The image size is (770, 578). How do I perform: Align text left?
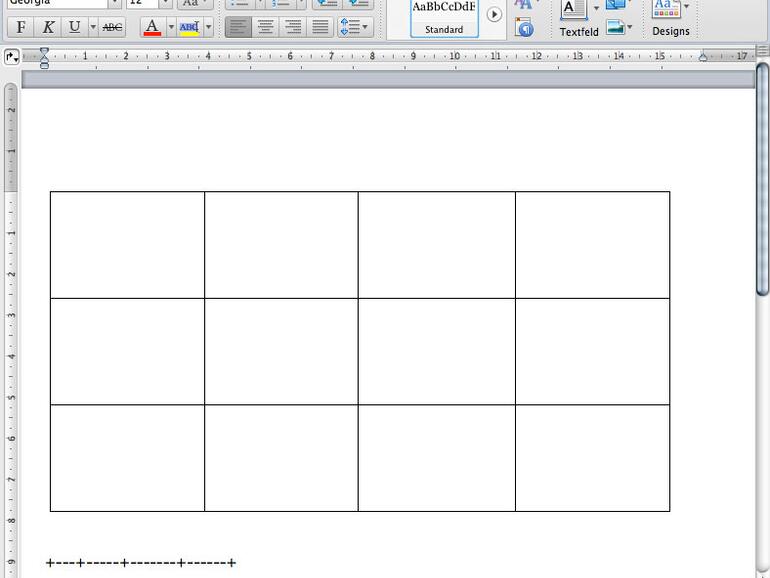238,27
